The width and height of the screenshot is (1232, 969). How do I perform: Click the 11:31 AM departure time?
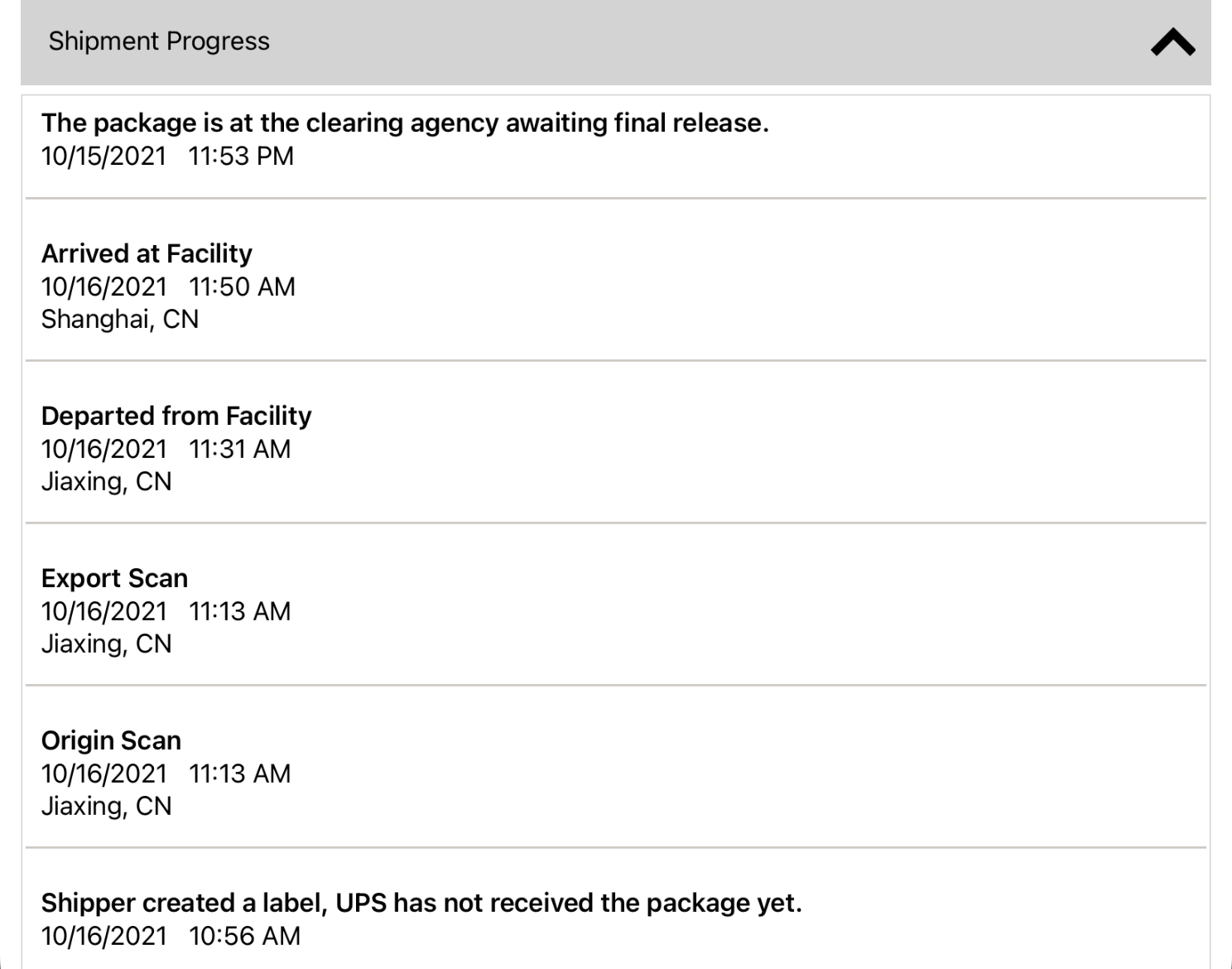[x=240, y=450]
